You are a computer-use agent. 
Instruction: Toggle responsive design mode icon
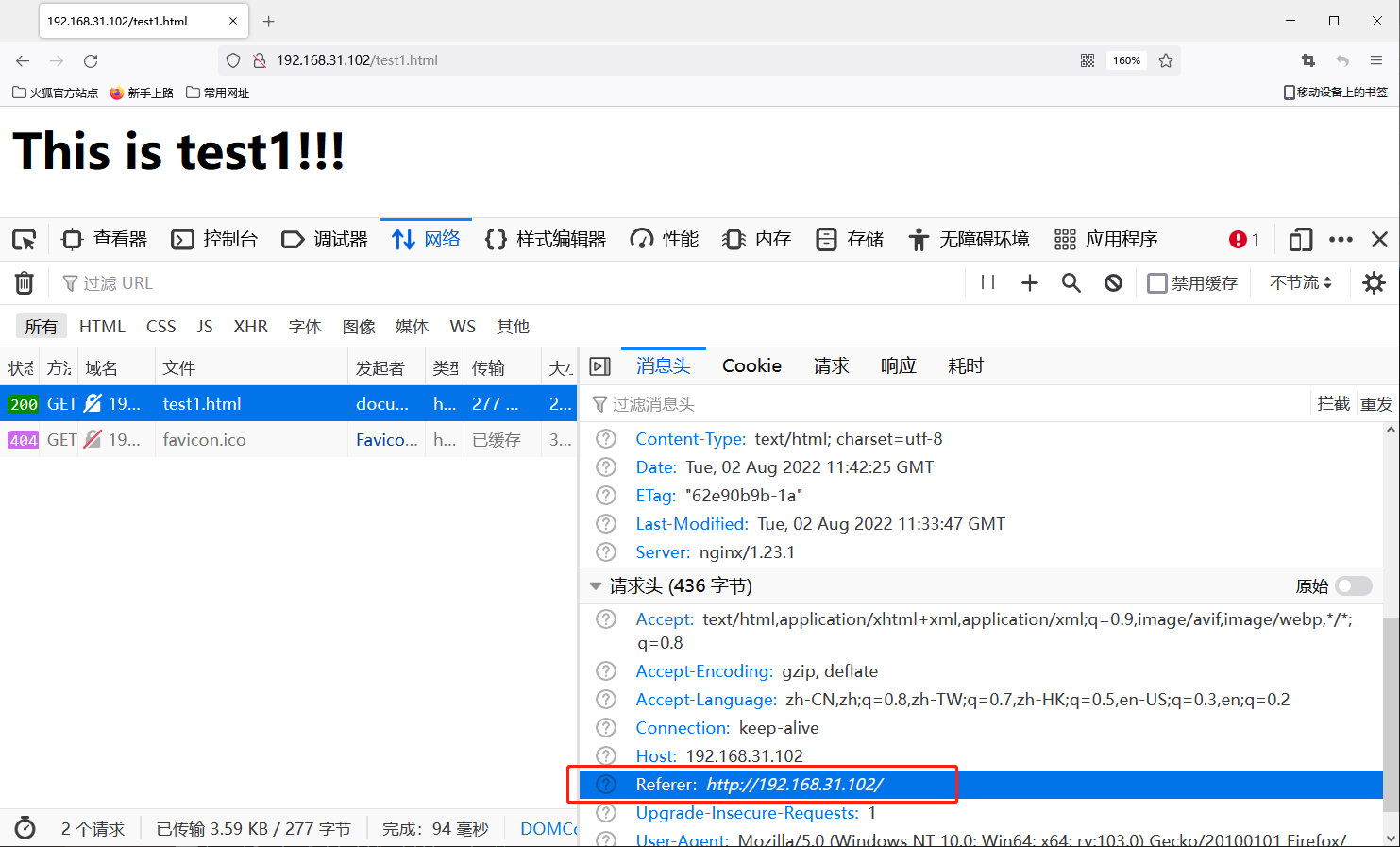[1300, 240]
